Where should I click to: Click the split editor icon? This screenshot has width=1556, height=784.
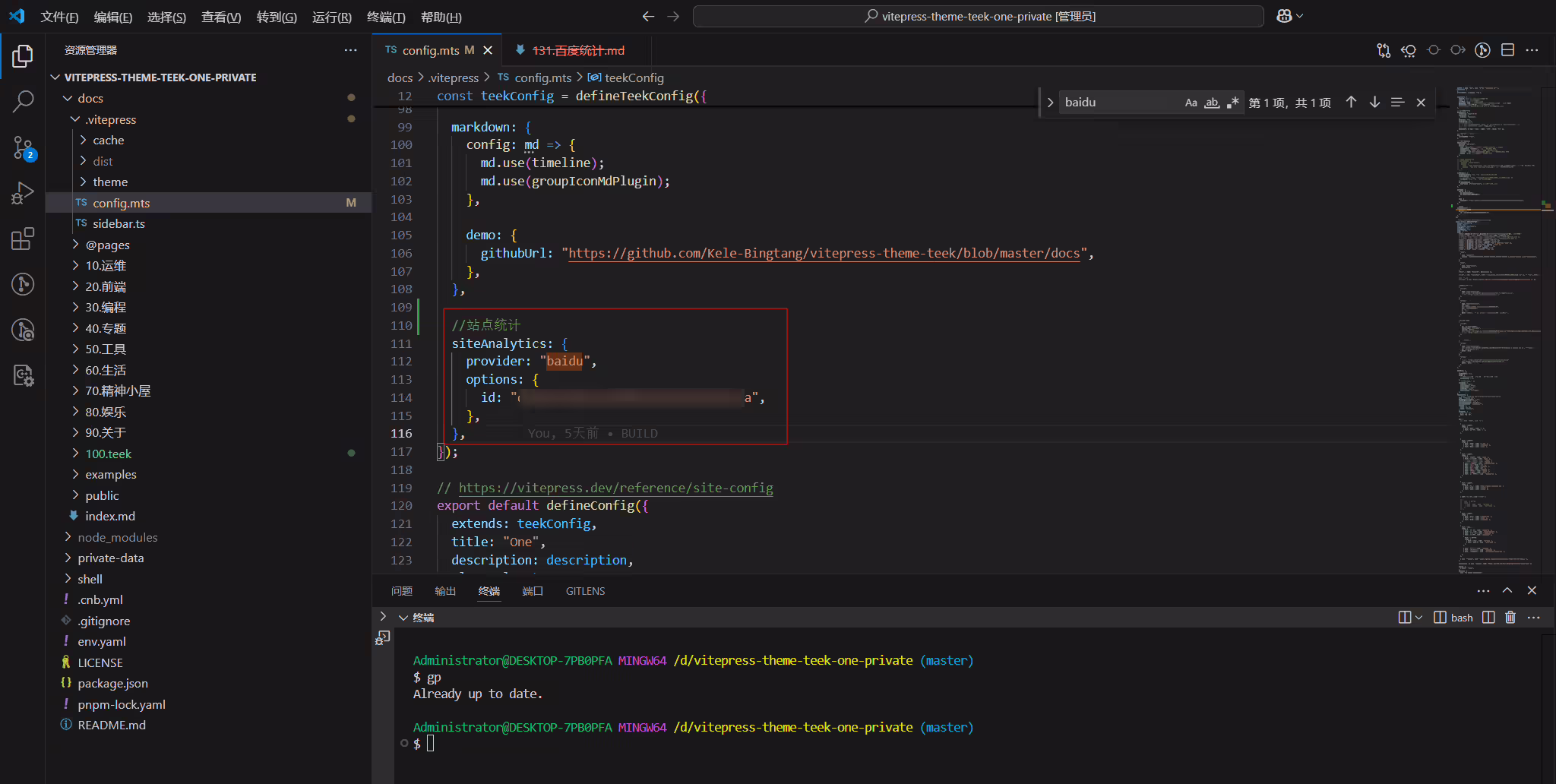click(x=1507, y=50)
